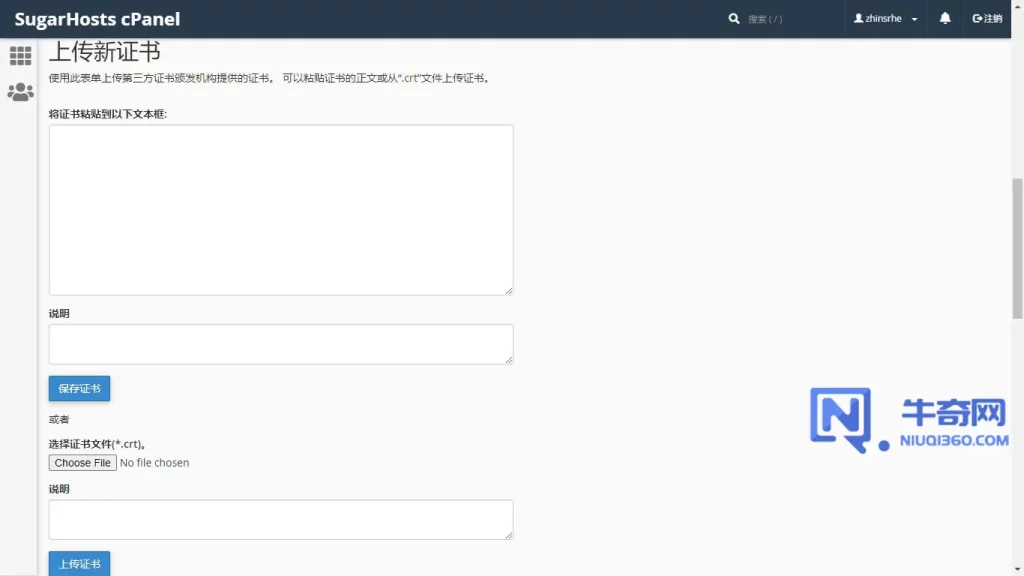The height and width of the screenshot is (576, 1024).
Task: Open the notifications bell
Action: click(x=945, y=18)
